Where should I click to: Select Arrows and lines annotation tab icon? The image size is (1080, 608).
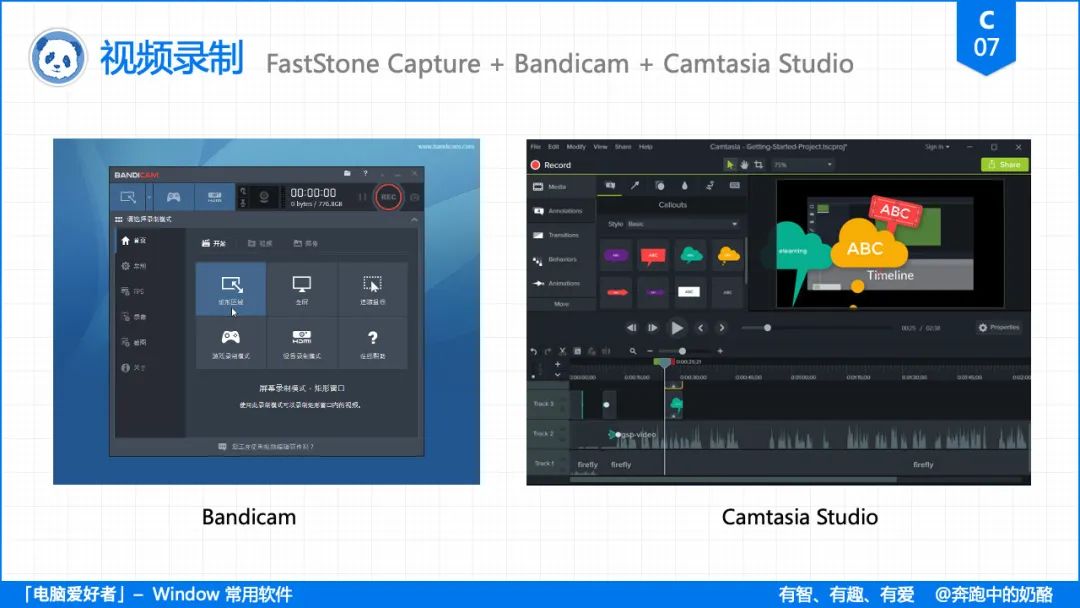coord(635,185)
